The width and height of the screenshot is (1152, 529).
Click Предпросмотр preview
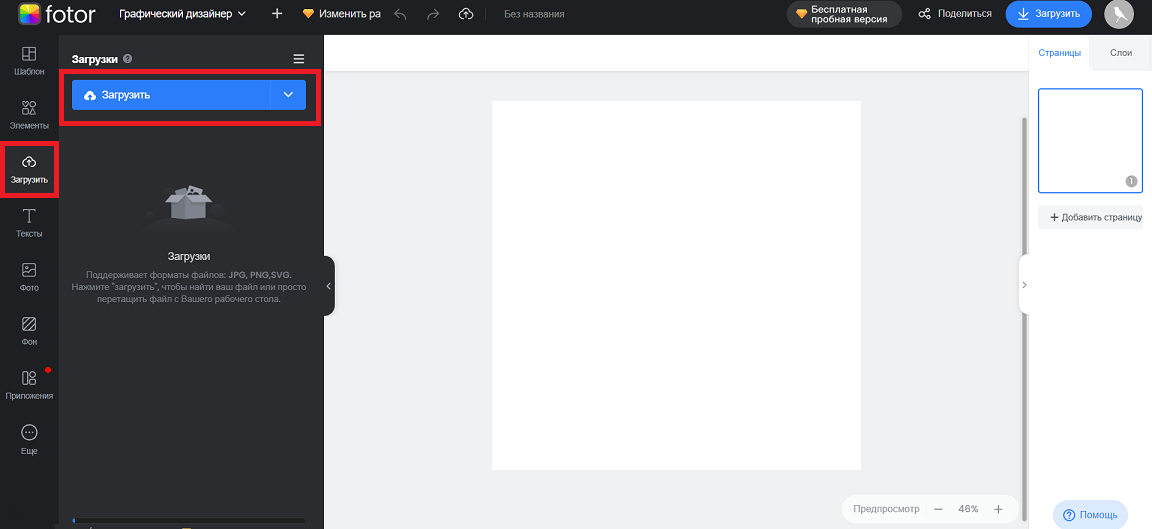click(886, 508)
